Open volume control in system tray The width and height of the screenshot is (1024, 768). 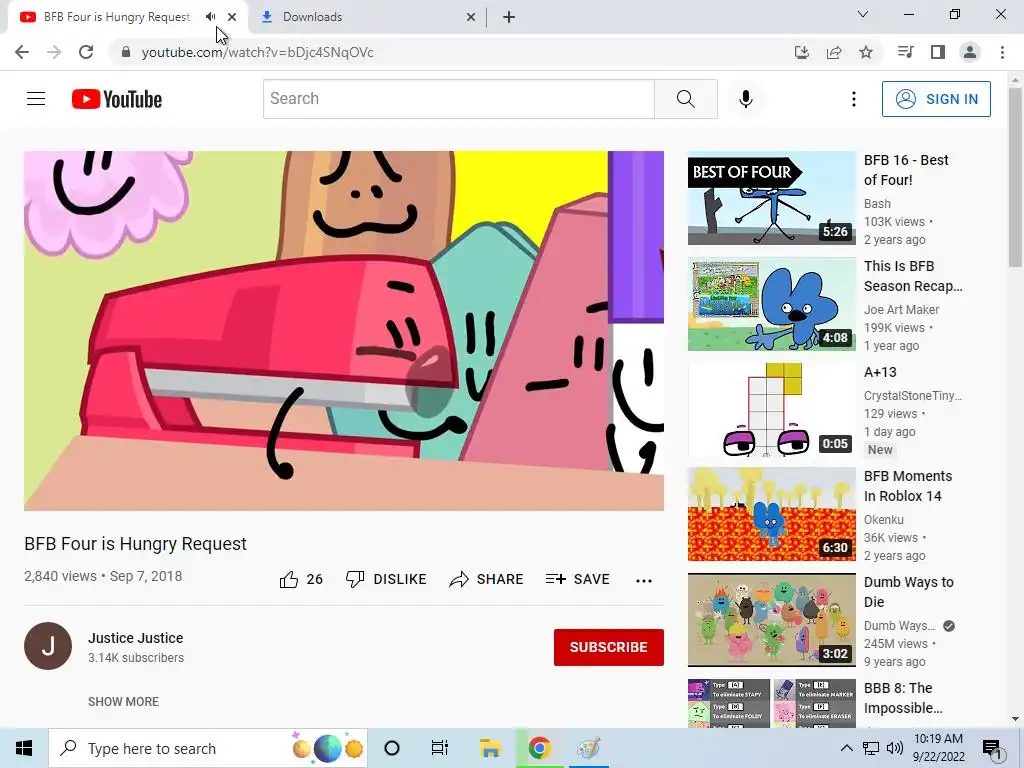[x=895, y=748]
